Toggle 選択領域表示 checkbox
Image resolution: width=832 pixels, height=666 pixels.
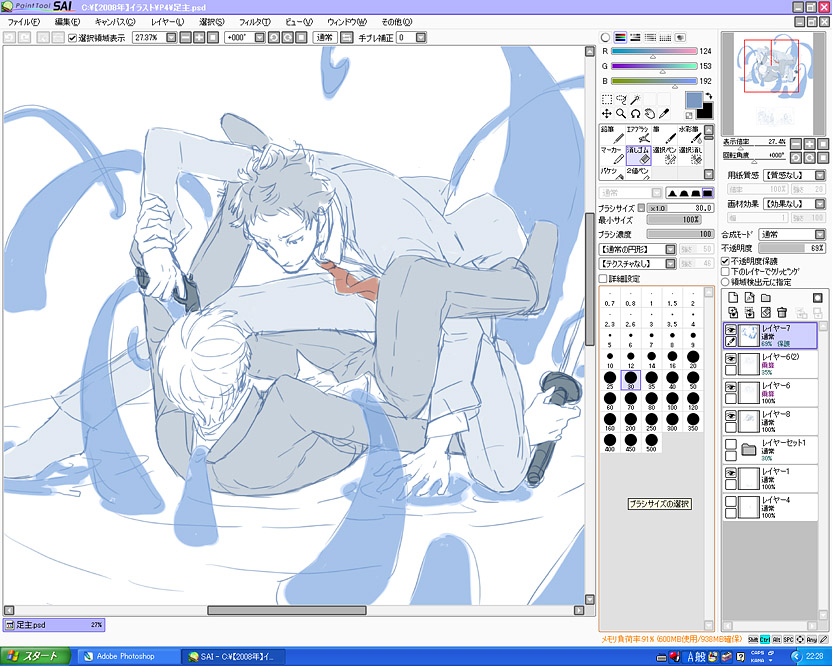pyautogui.click(x=73, y=38)
